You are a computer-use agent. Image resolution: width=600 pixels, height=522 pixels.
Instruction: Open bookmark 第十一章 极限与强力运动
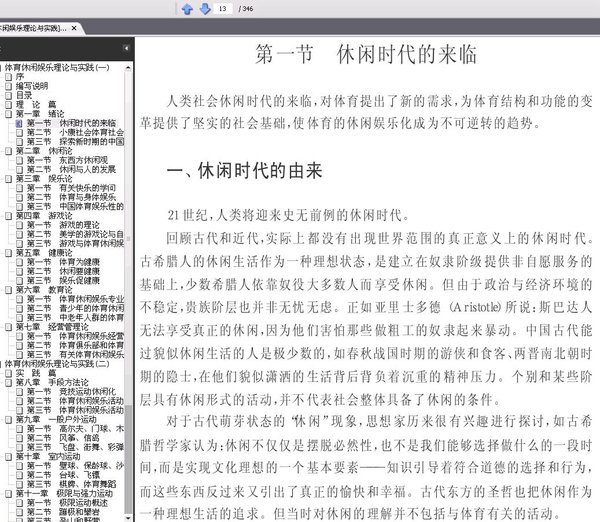[x=64, y=493]
